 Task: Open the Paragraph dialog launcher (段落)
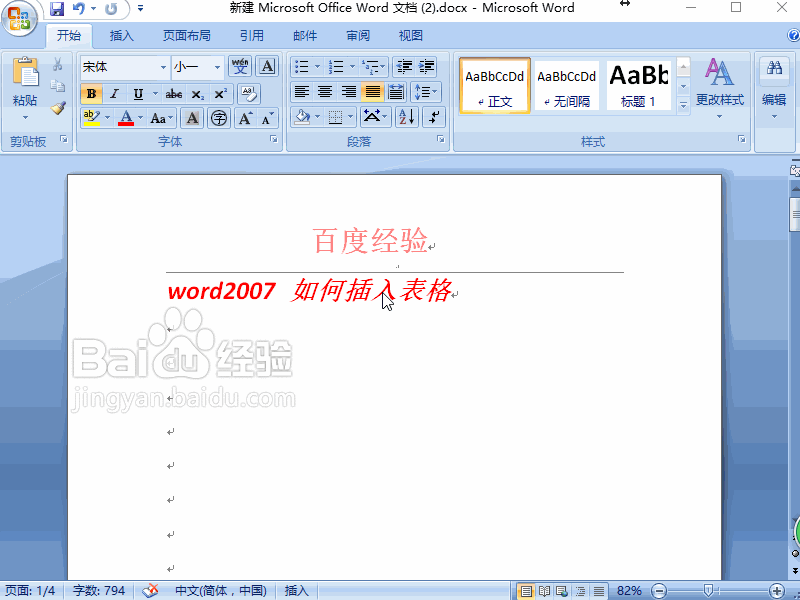tap(441, 139)
